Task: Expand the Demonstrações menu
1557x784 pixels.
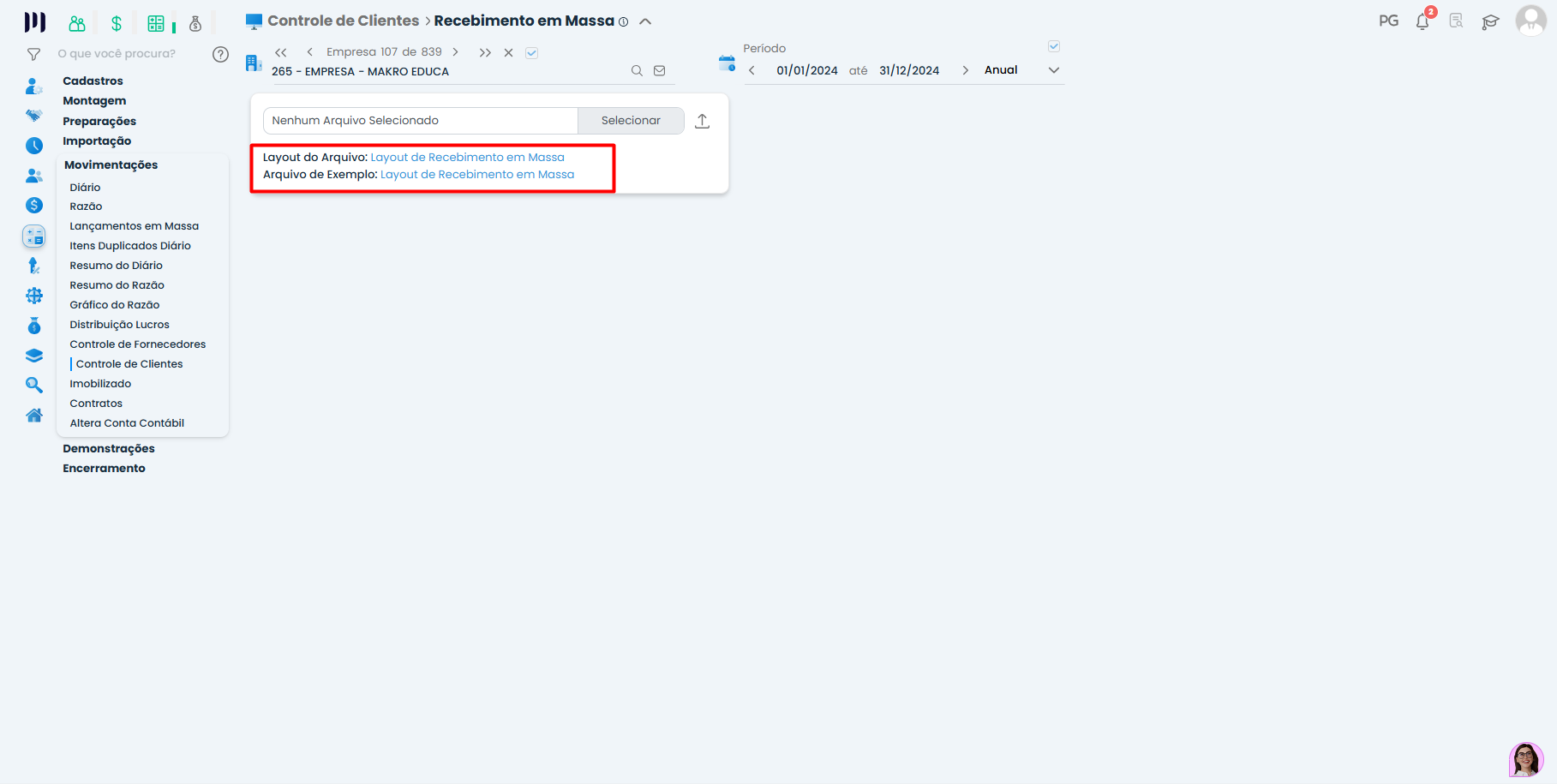Action: pos(109,448)
